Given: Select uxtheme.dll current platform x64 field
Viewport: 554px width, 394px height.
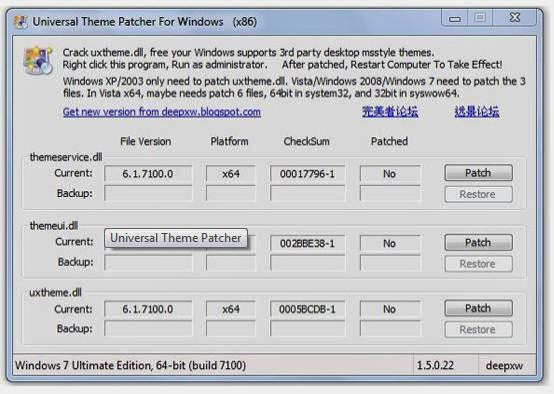Looking at the screenshot, I should 231,309.
